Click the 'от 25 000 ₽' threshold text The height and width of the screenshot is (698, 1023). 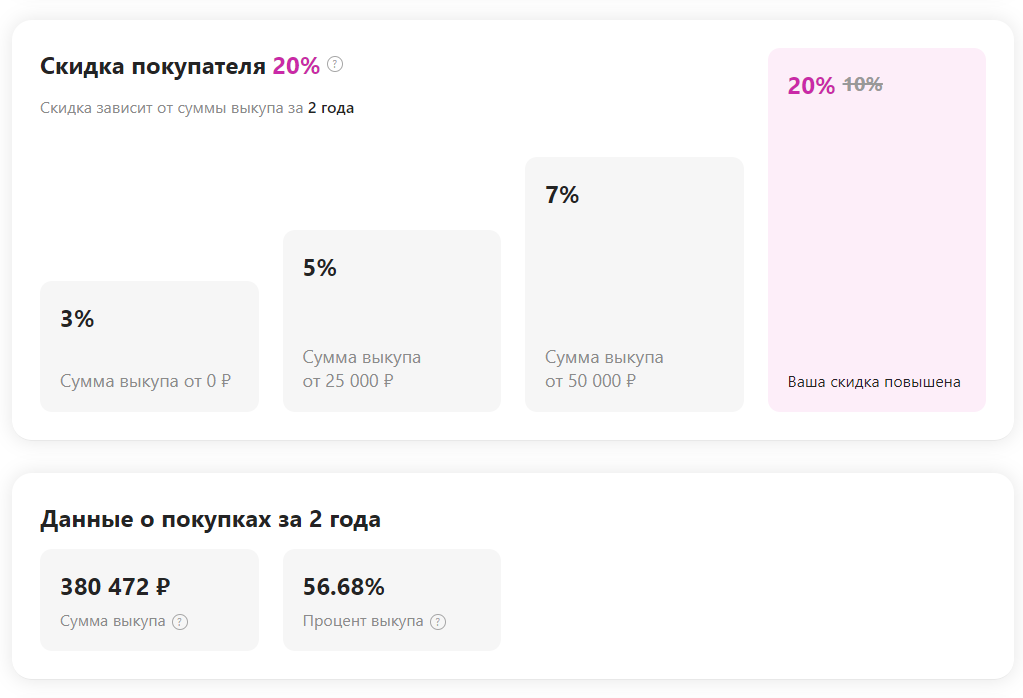[x=348, y=381]
